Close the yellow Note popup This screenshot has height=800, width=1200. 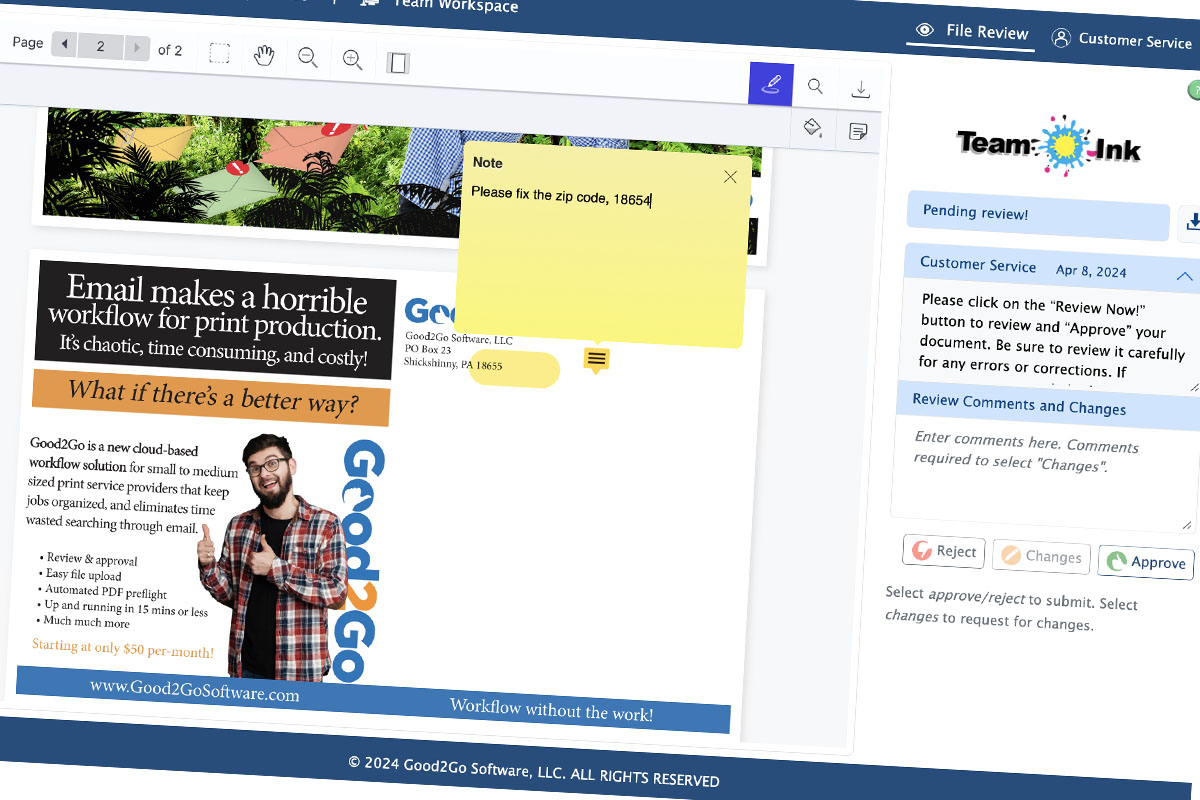pyautogui.click(x=730, y=177)
